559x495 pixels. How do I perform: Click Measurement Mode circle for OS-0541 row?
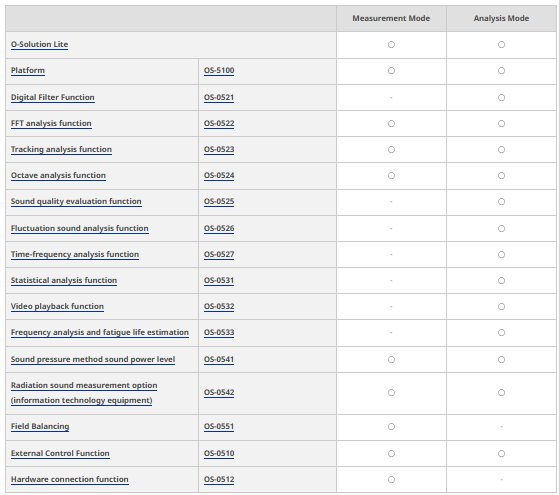point(391,359)
